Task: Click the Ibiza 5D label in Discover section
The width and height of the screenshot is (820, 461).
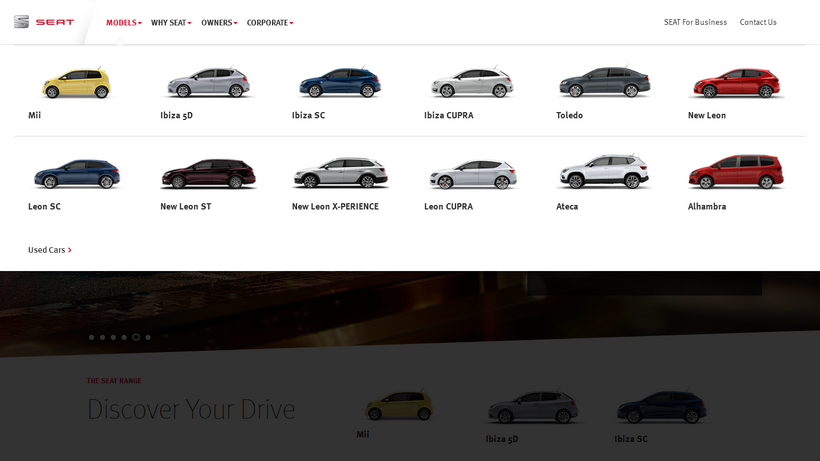Action: coord(502,439)
